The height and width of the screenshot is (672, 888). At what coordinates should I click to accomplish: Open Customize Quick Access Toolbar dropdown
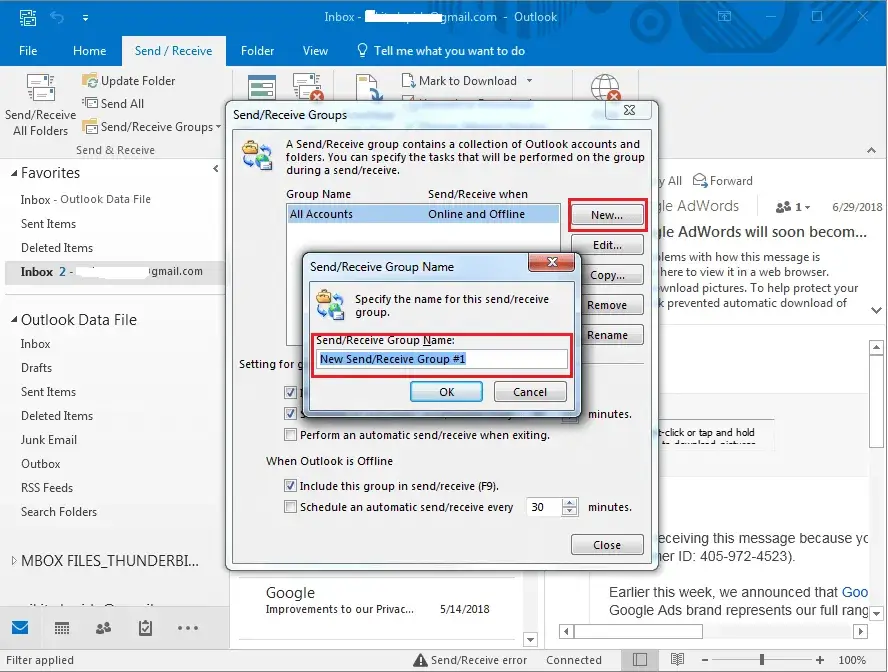(x=86, y=18)
